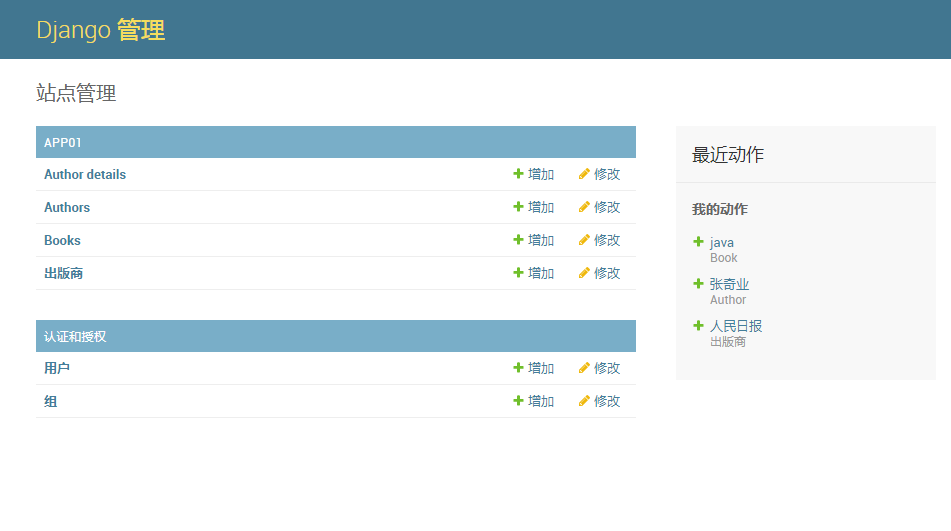Open the 用户 model list
This screenshot has width=951, height=531.
pos(56,368)
